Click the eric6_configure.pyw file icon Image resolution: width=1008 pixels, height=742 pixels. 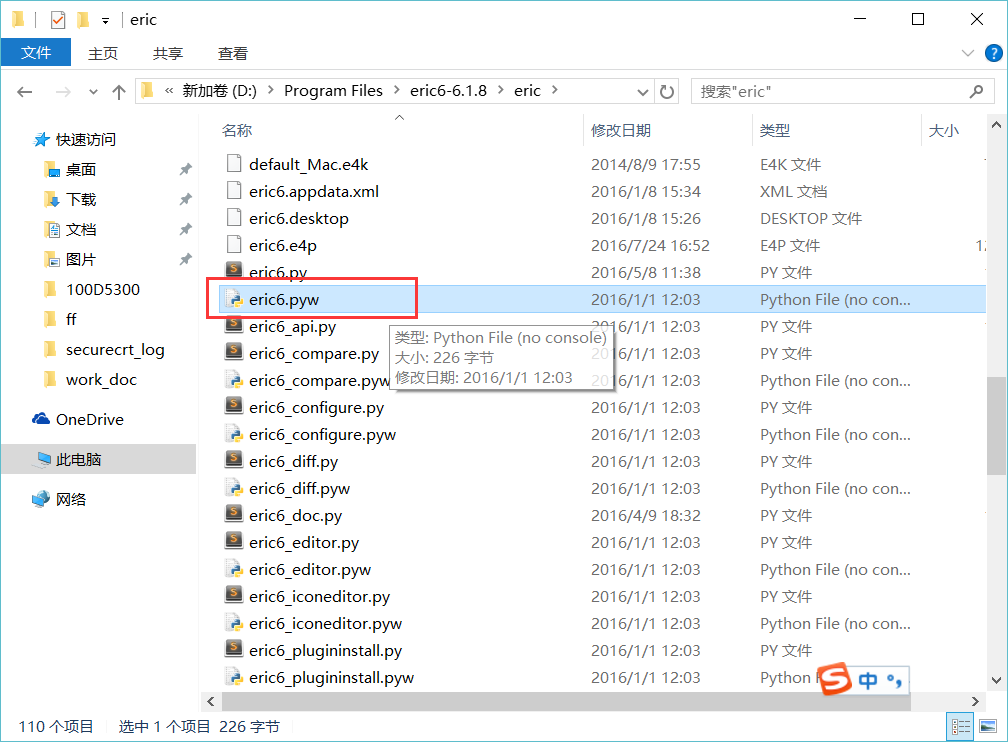234,435
